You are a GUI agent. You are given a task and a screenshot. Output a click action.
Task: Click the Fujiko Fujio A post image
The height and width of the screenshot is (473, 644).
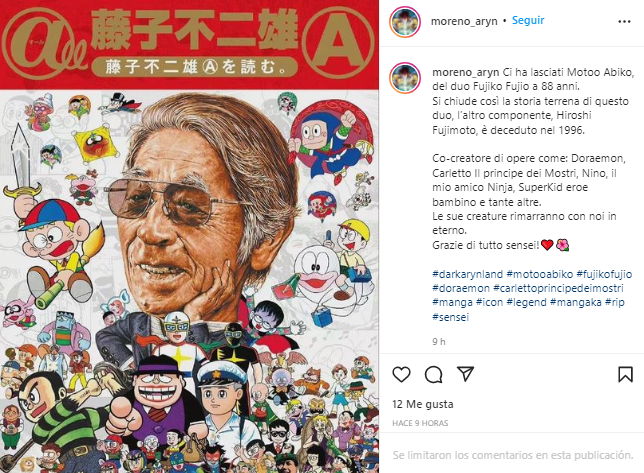point(189,236)
